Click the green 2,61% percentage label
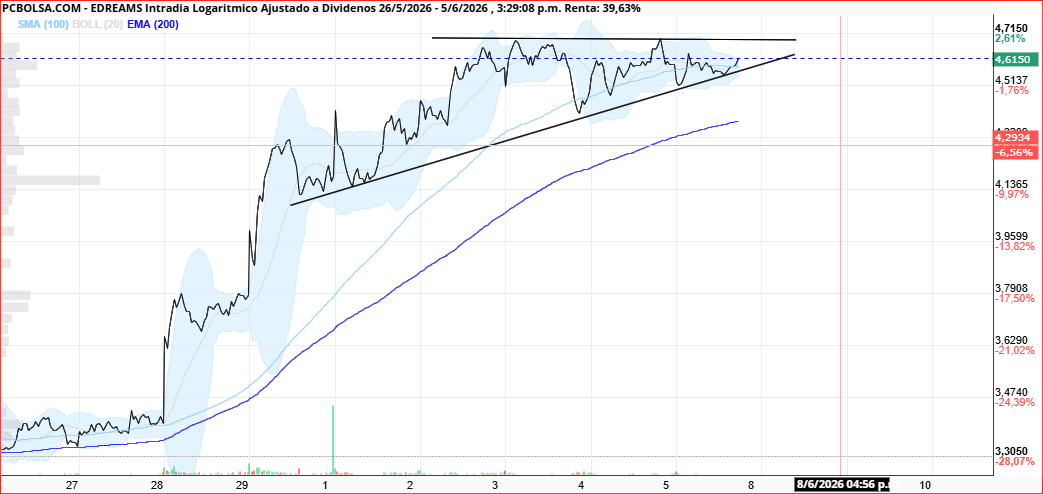Screen dimensions: 1043x494 1010,39
